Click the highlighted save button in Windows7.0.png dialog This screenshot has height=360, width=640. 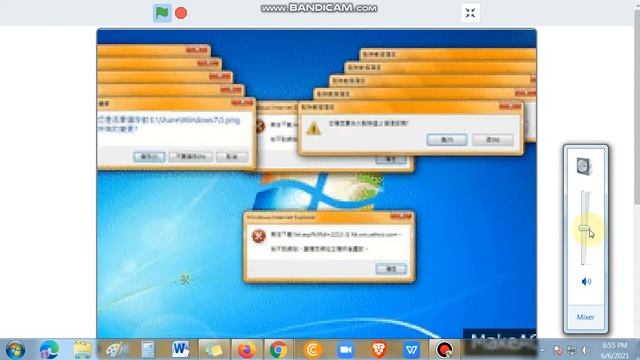tap(149, 157)
